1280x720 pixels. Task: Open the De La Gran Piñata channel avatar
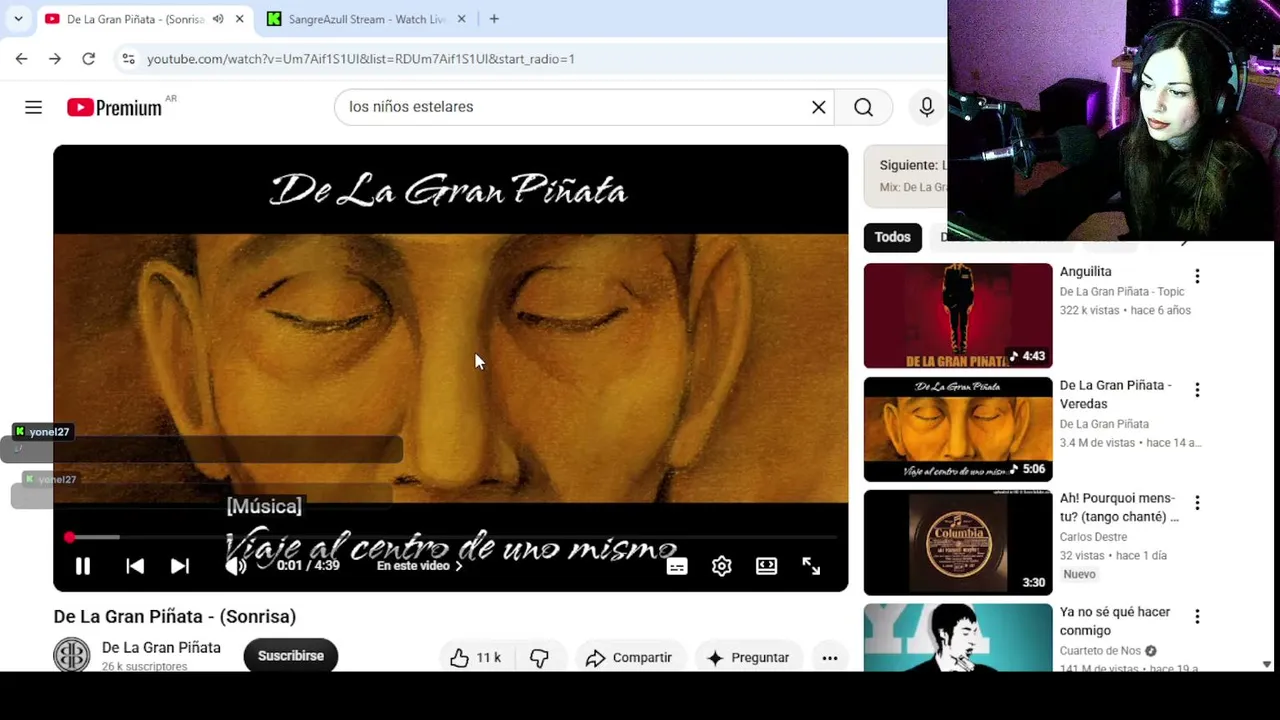pos(72,655)
